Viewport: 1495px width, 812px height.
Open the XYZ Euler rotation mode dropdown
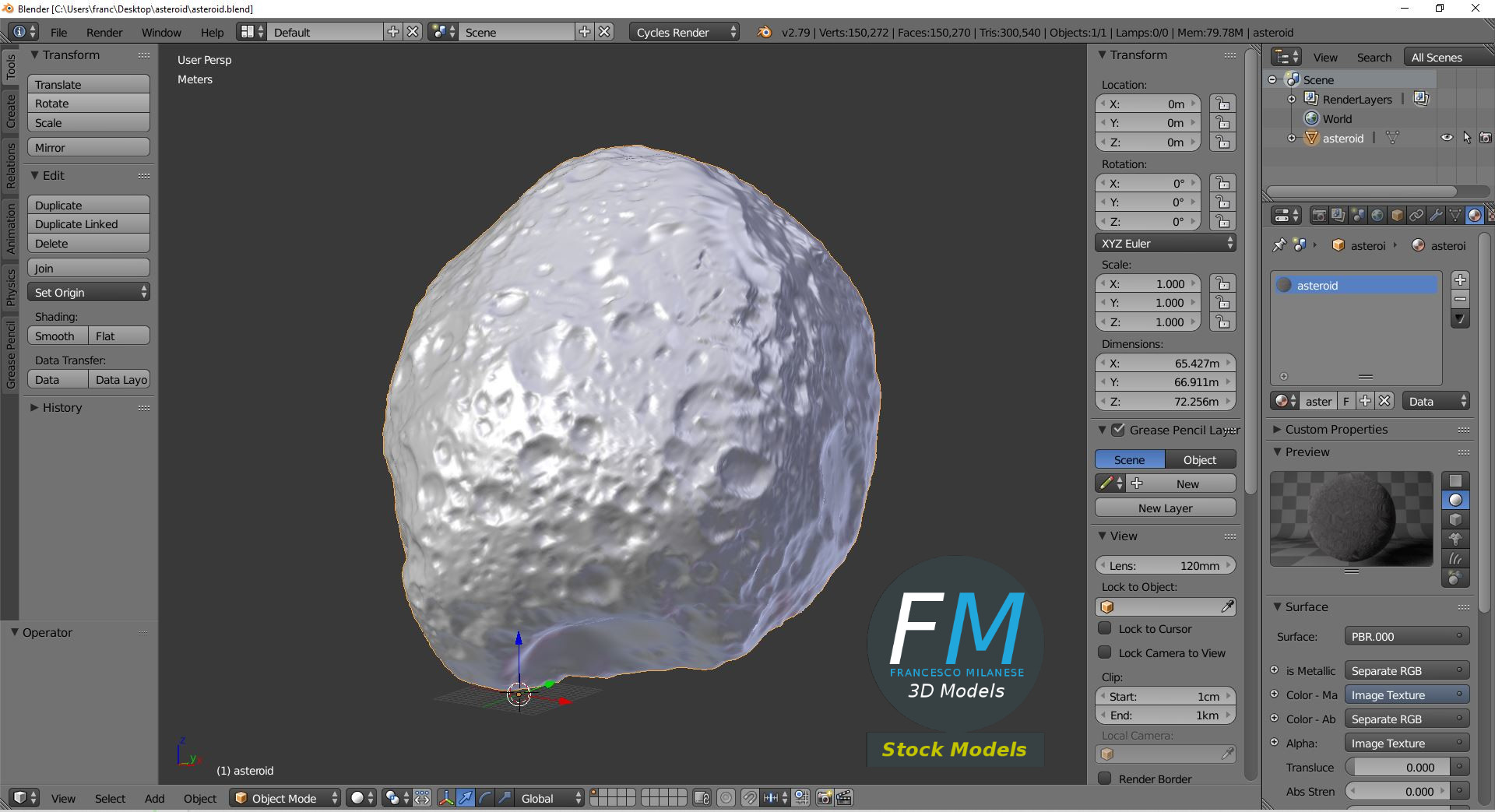pos(1166,243)
